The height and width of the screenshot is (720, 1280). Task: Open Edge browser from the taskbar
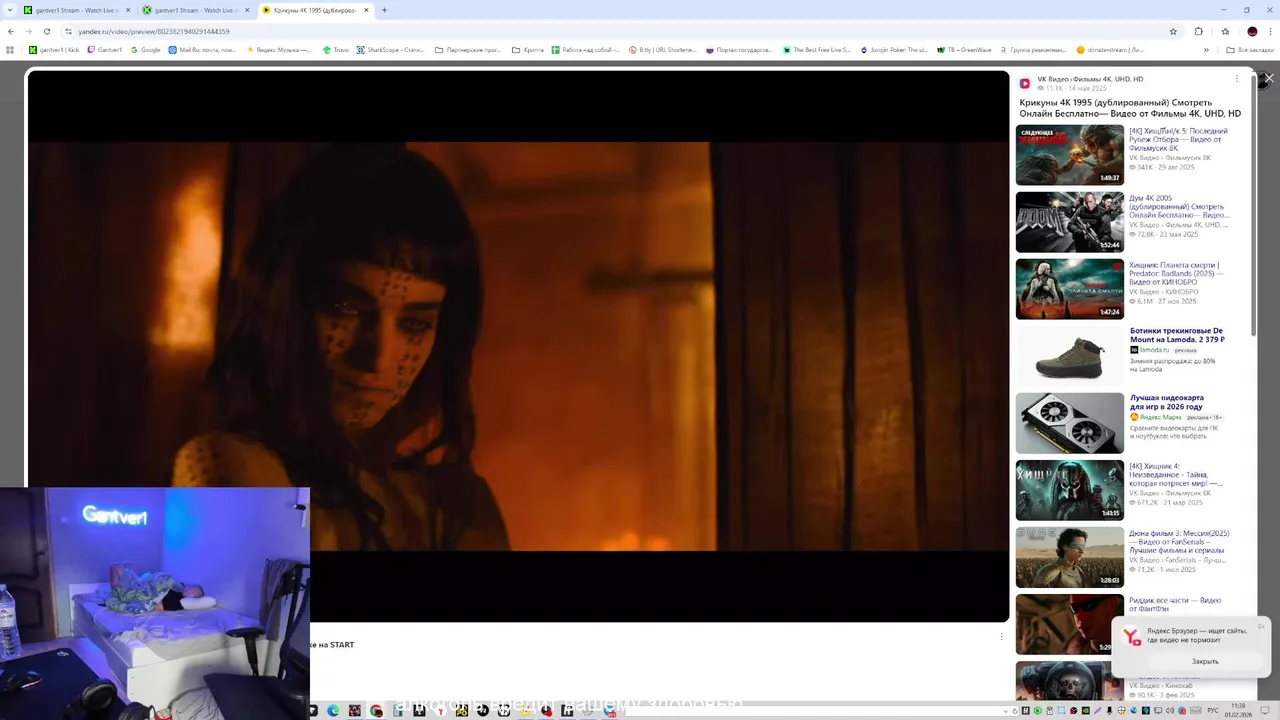tap(333, 711)
